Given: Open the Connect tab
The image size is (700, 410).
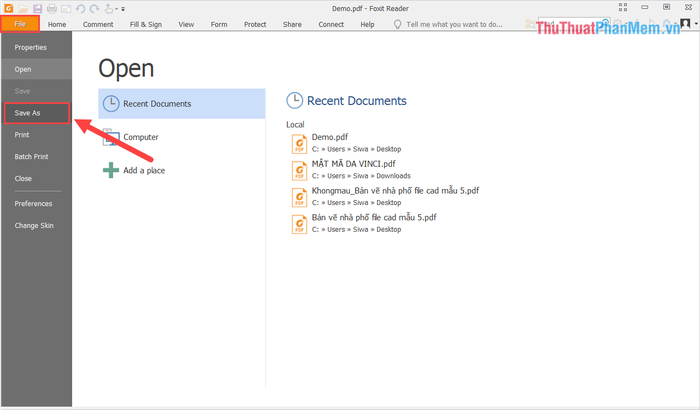Looking at the screenshot, I should tap(331, 24).
